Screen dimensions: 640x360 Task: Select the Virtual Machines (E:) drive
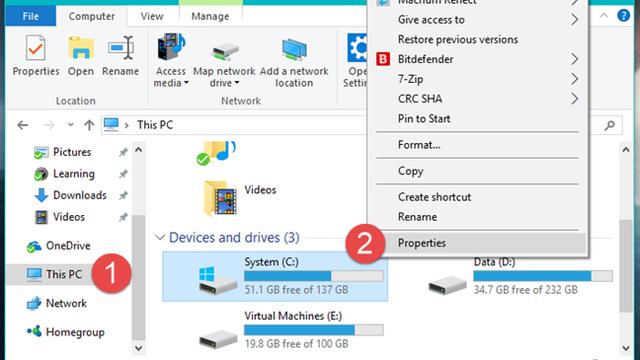[x=292, y=330]
